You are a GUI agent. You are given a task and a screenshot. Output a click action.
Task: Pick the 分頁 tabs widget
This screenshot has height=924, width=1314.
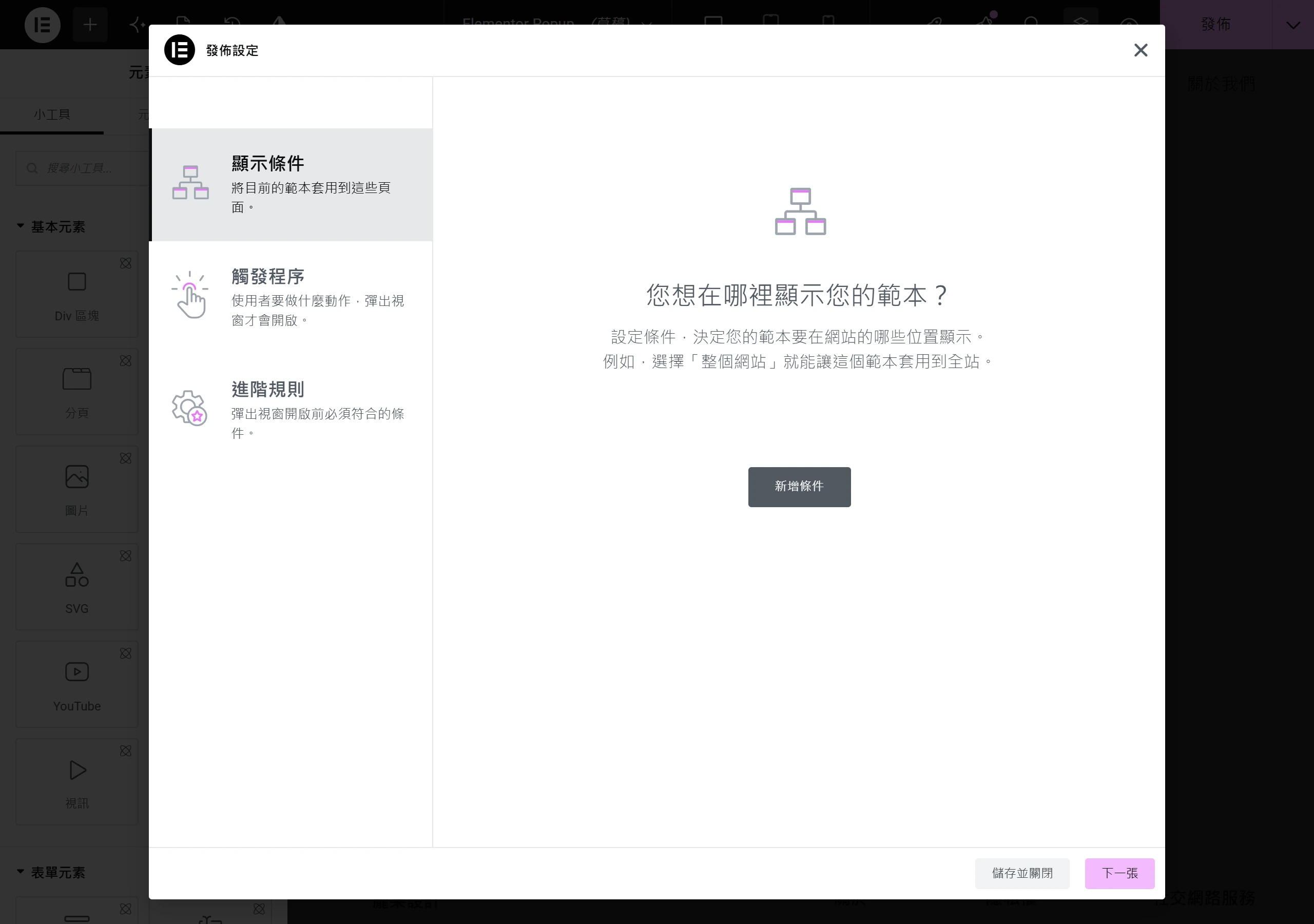(x=76, y=392)
